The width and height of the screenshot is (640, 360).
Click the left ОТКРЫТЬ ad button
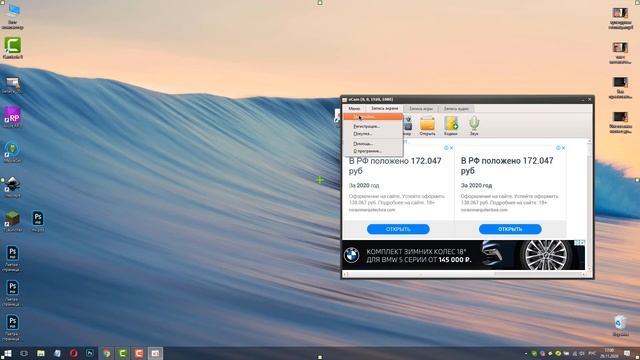pyautogui.click(x=398, y=229)
